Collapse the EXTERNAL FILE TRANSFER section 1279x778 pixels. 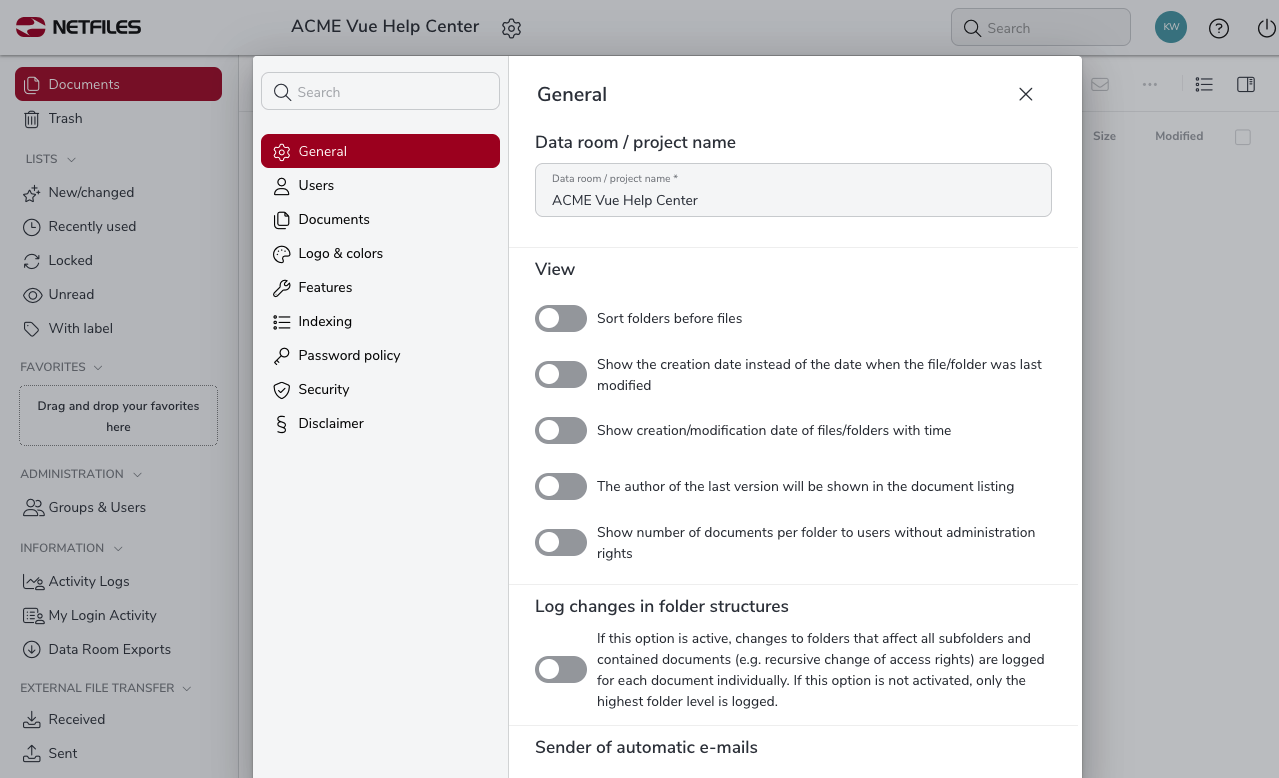(187, 688)
